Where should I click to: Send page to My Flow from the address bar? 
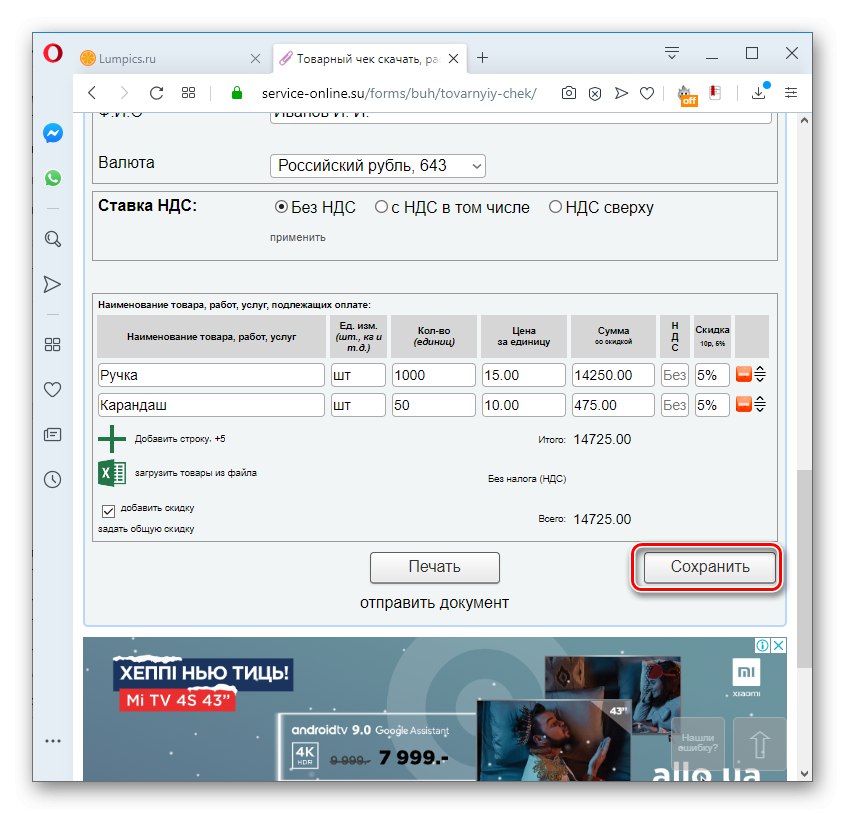coord(621,93)
